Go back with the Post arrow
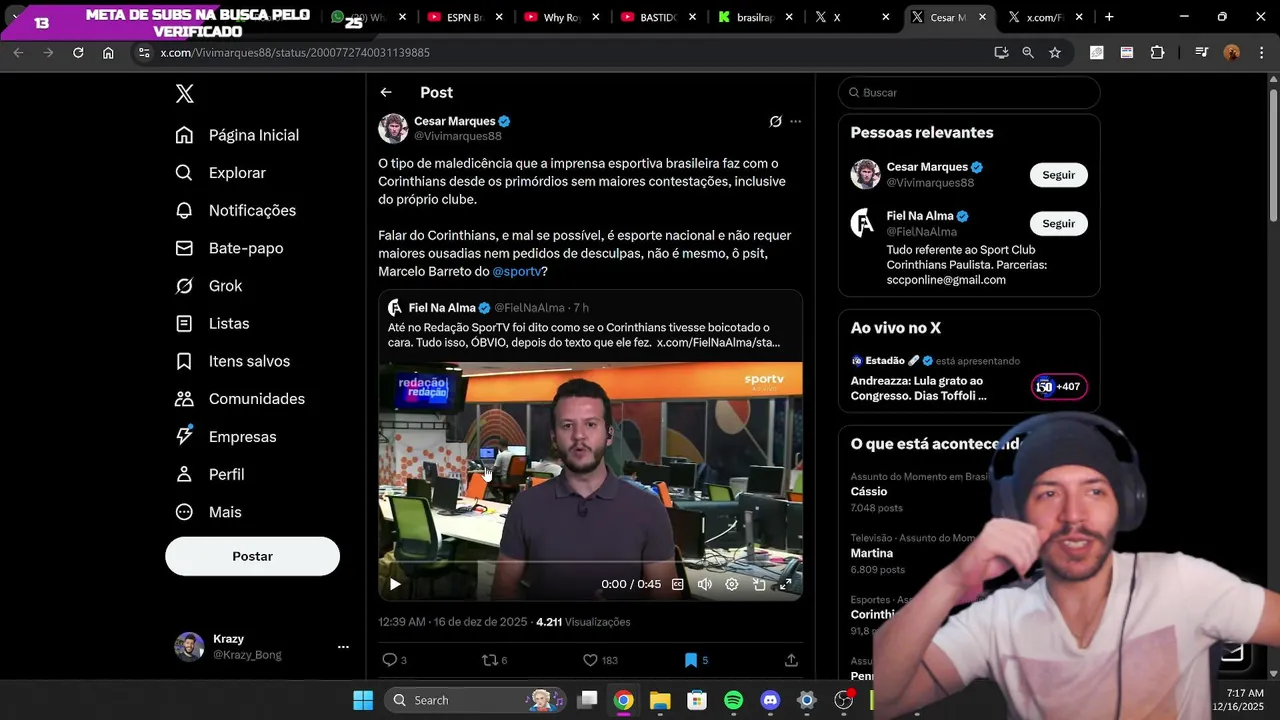1280x720 pixels. (386, 92)
